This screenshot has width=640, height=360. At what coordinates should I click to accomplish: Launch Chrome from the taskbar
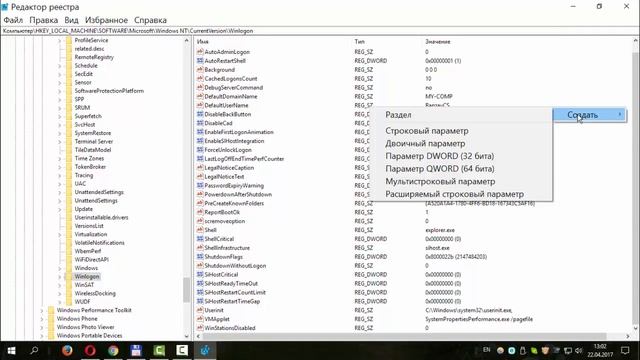pos(113,350)
